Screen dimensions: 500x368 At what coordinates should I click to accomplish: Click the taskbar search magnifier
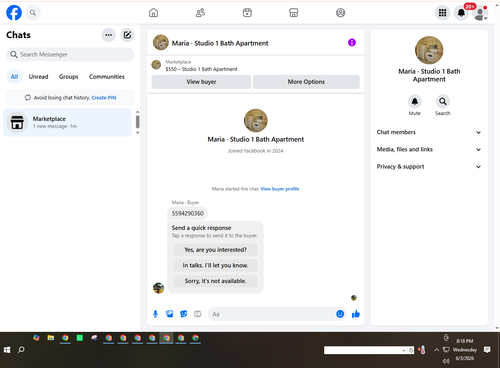[21, 350]
